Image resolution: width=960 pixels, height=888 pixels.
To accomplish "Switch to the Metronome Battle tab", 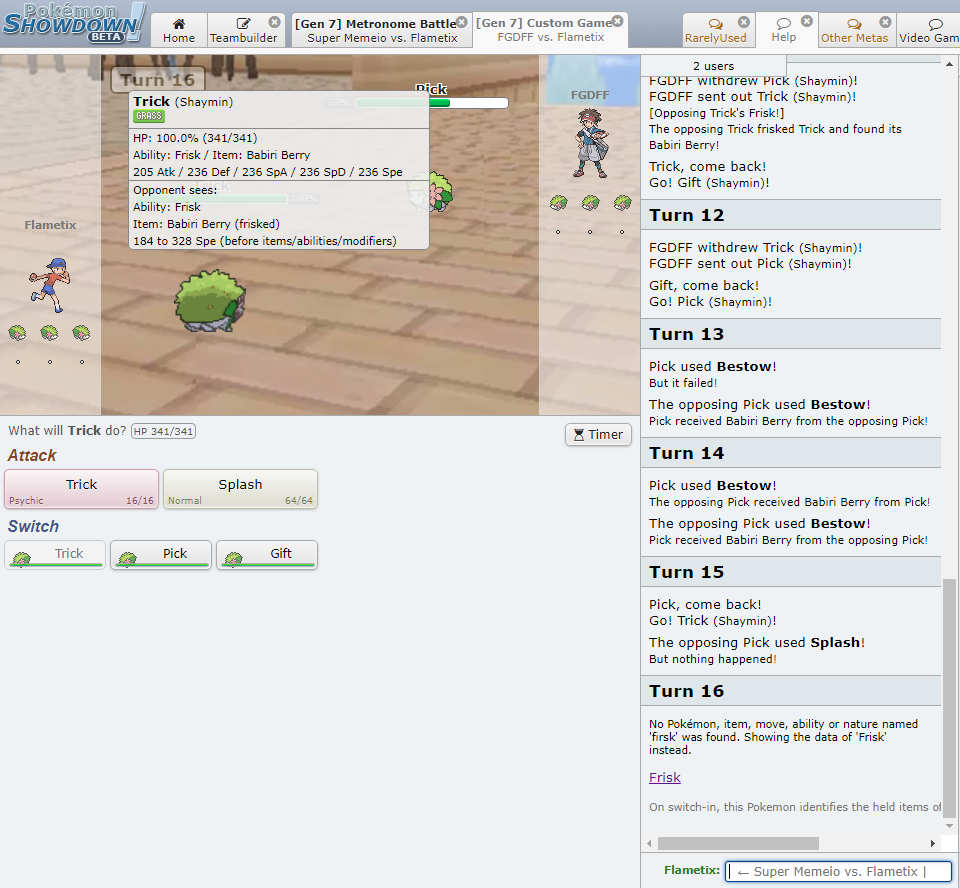I will (x=381, y=30).
